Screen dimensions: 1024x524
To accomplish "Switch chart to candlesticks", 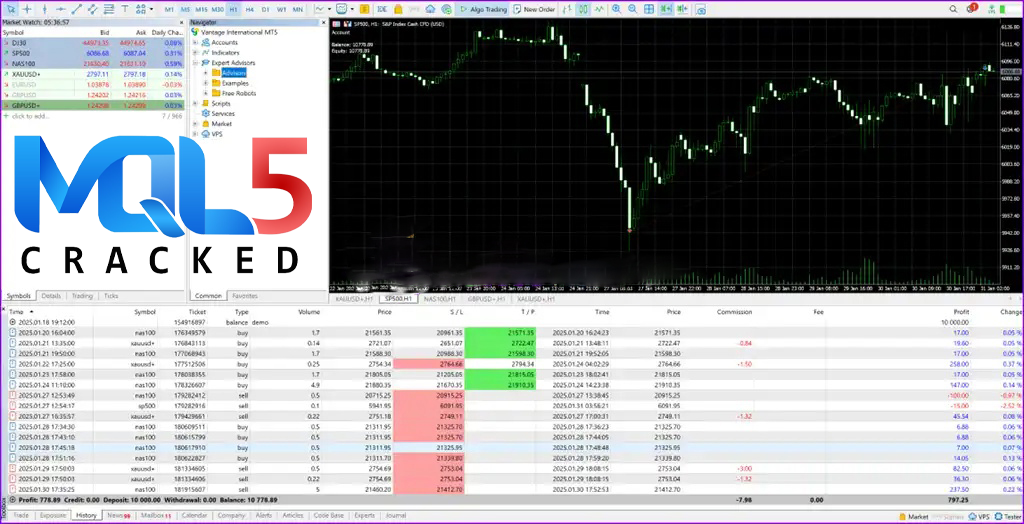I will (583, 9).
